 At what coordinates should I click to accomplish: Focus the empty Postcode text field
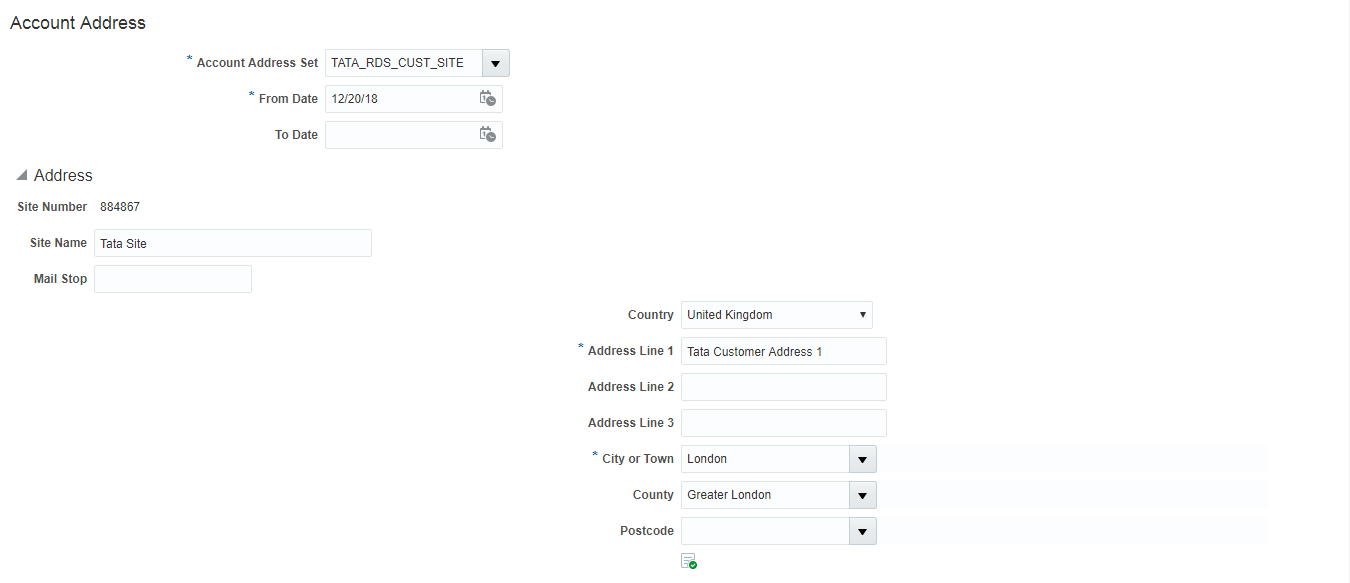765,531
